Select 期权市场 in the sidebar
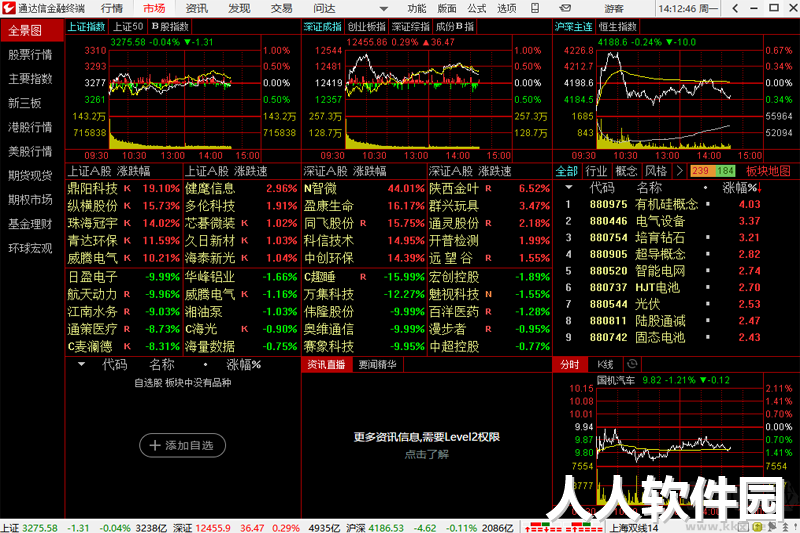Image resolution: width=800 pixels, height=533 pixels. pyautogui.click(x=32, y=199)
